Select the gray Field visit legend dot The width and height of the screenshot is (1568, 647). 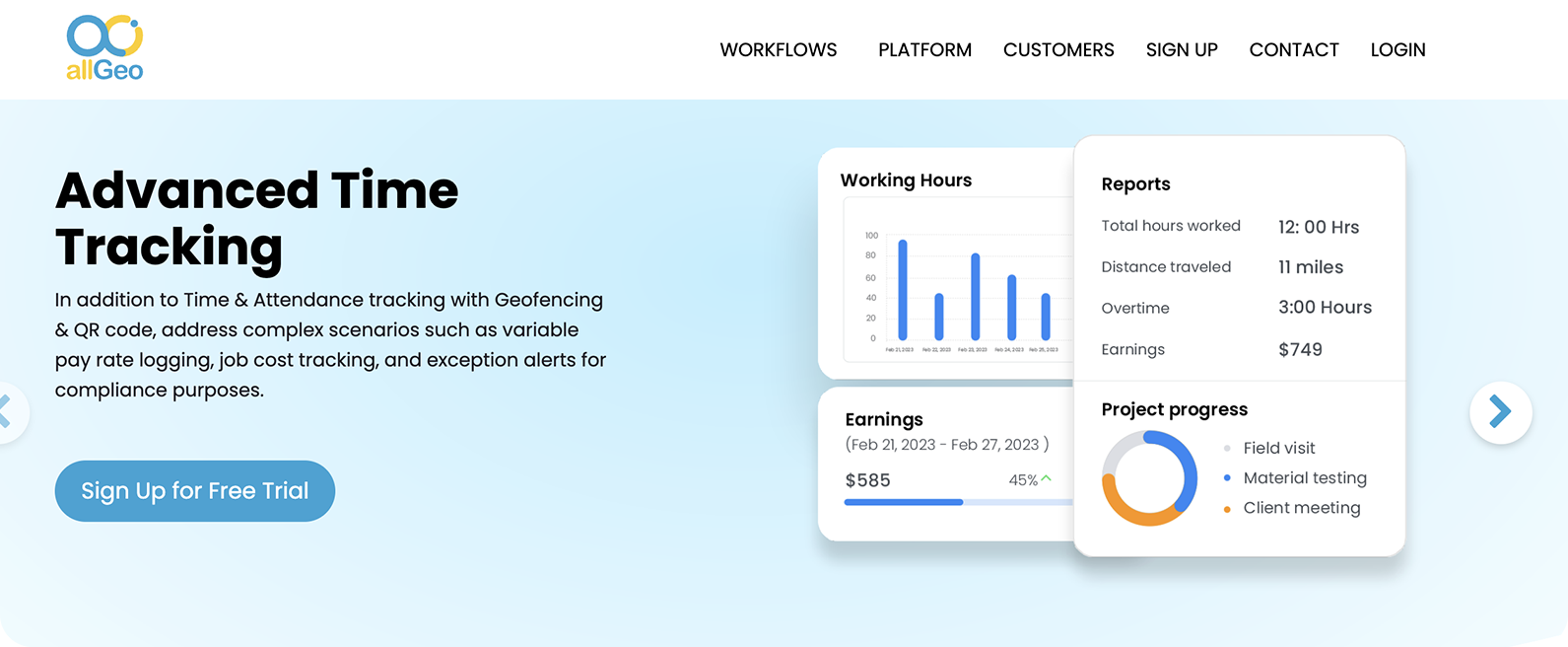pos(1227,449)
